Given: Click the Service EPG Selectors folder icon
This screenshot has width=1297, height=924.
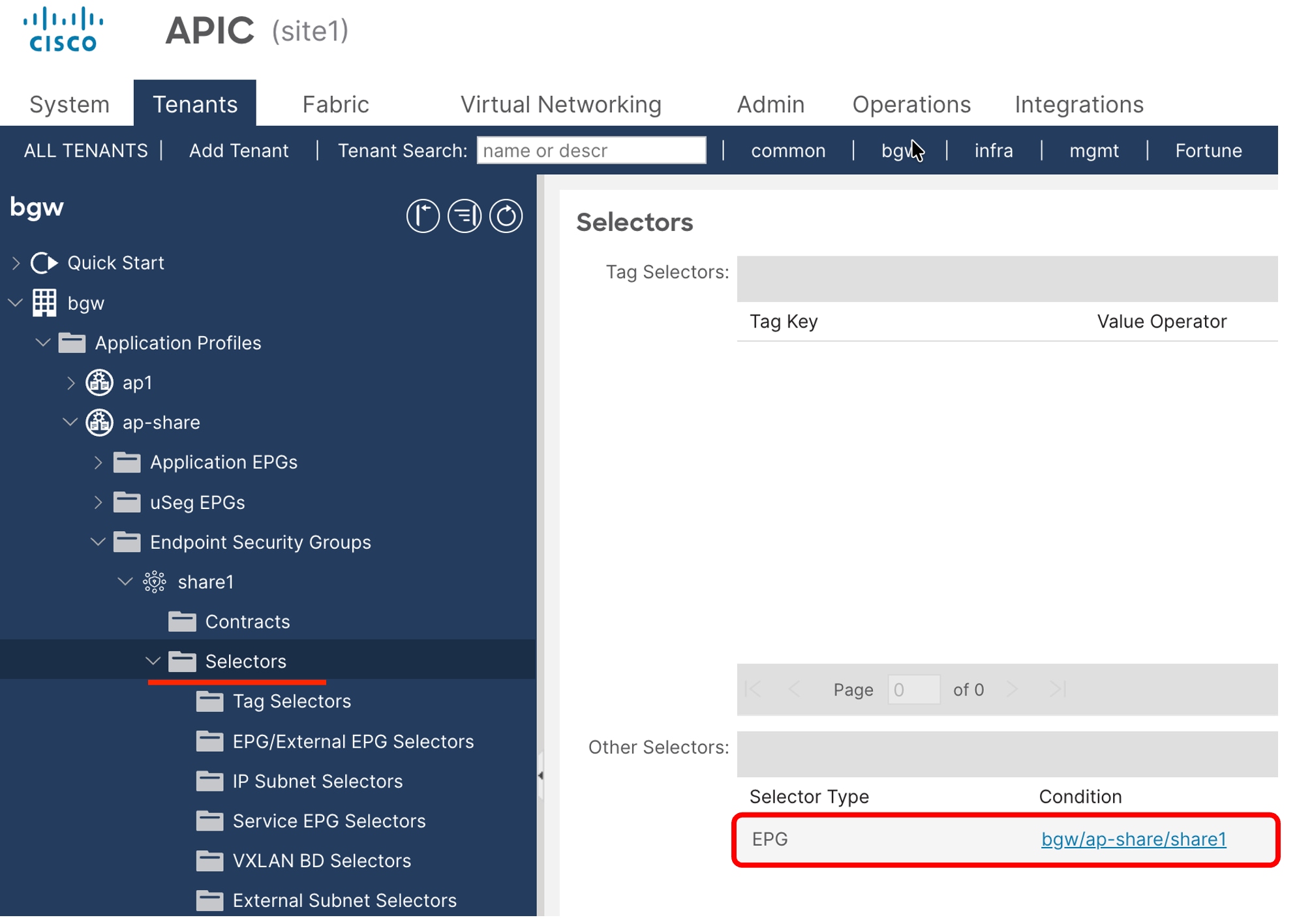Looking at the screenshot, I should click(209, 821).
